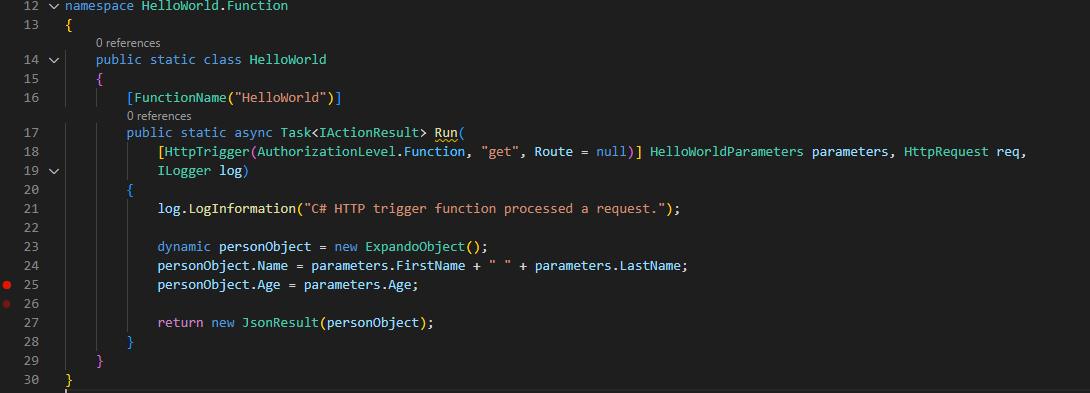Toggle the dim breakpoint dot on line 26

coord(7,304)
